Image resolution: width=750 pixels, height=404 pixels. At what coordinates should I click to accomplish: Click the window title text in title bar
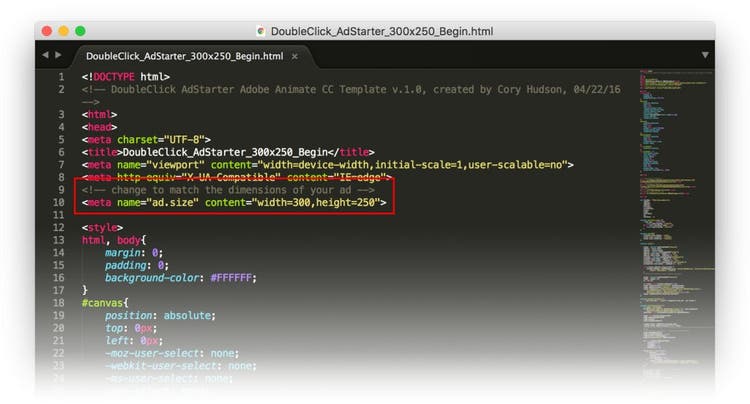tap(381, 32)
